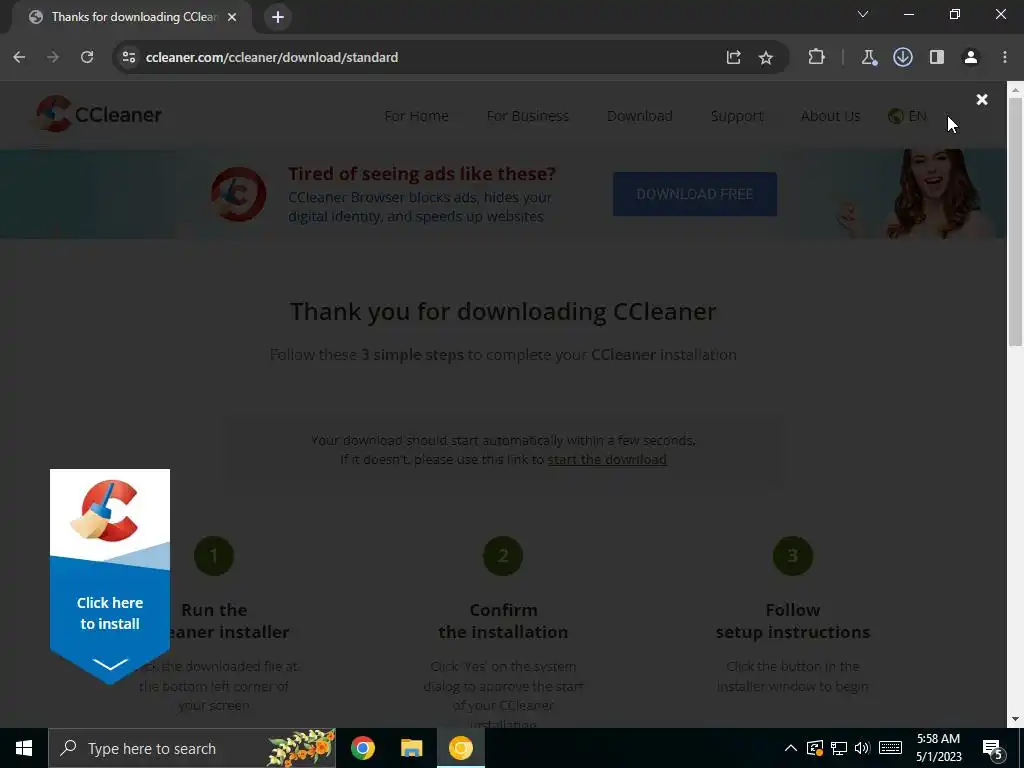Click the start the download link
Viewport: 1024px width, 768px height.
point(607,459)
